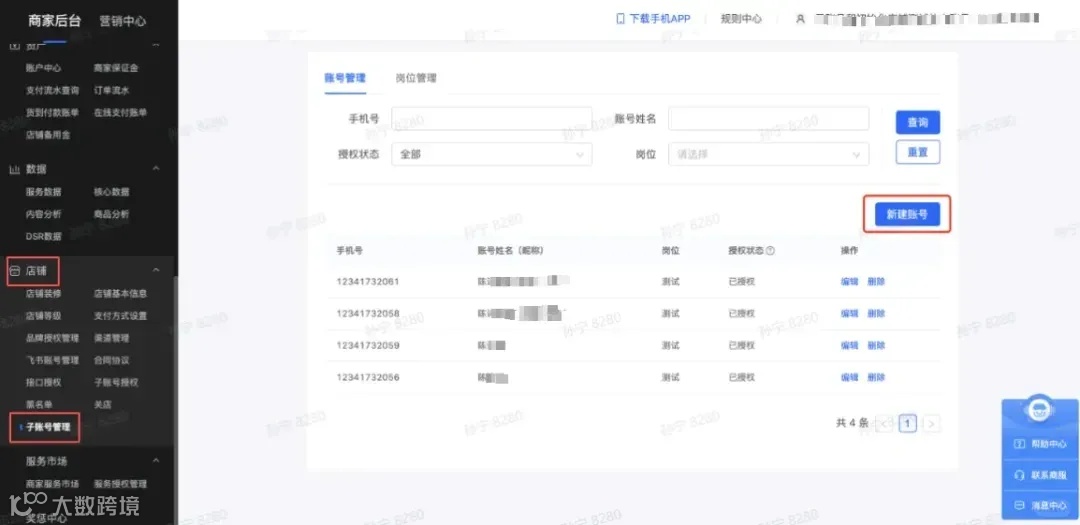
Task: Open 账户中心 in the sidebar
Action: pos(43,68)
